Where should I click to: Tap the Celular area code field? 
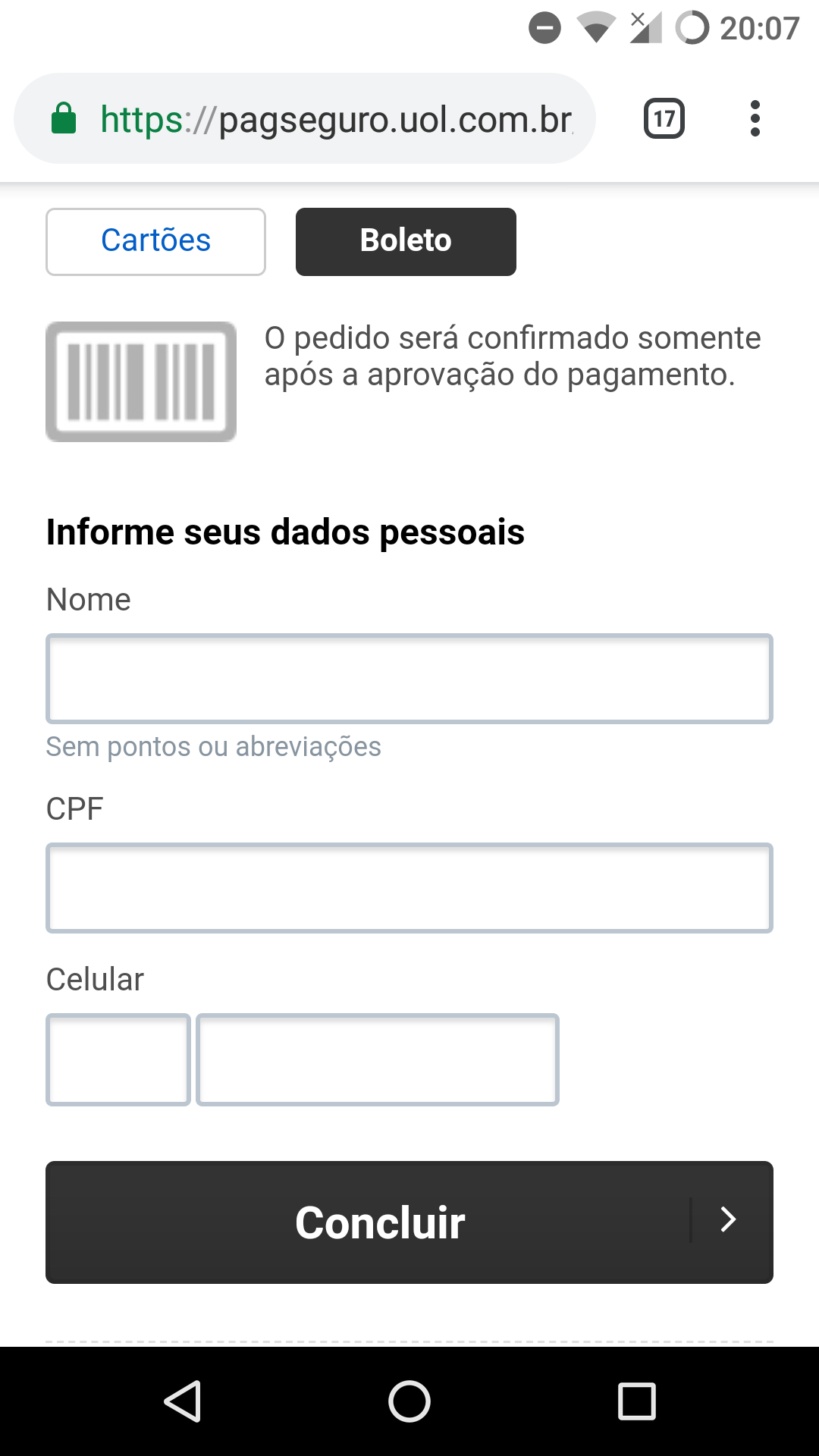click(118, 1059)
